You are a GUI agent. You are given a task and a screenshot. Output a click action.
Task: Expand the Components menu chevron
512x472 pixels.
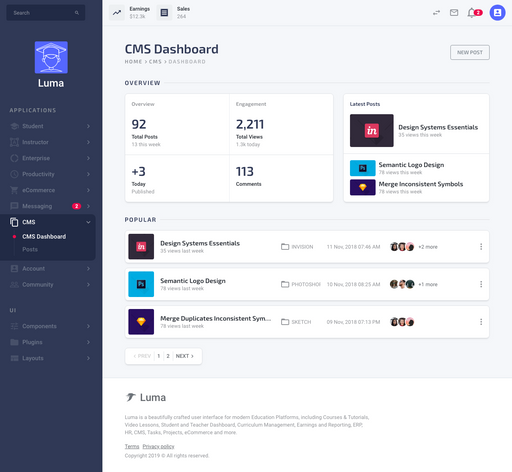pos(88,326)
